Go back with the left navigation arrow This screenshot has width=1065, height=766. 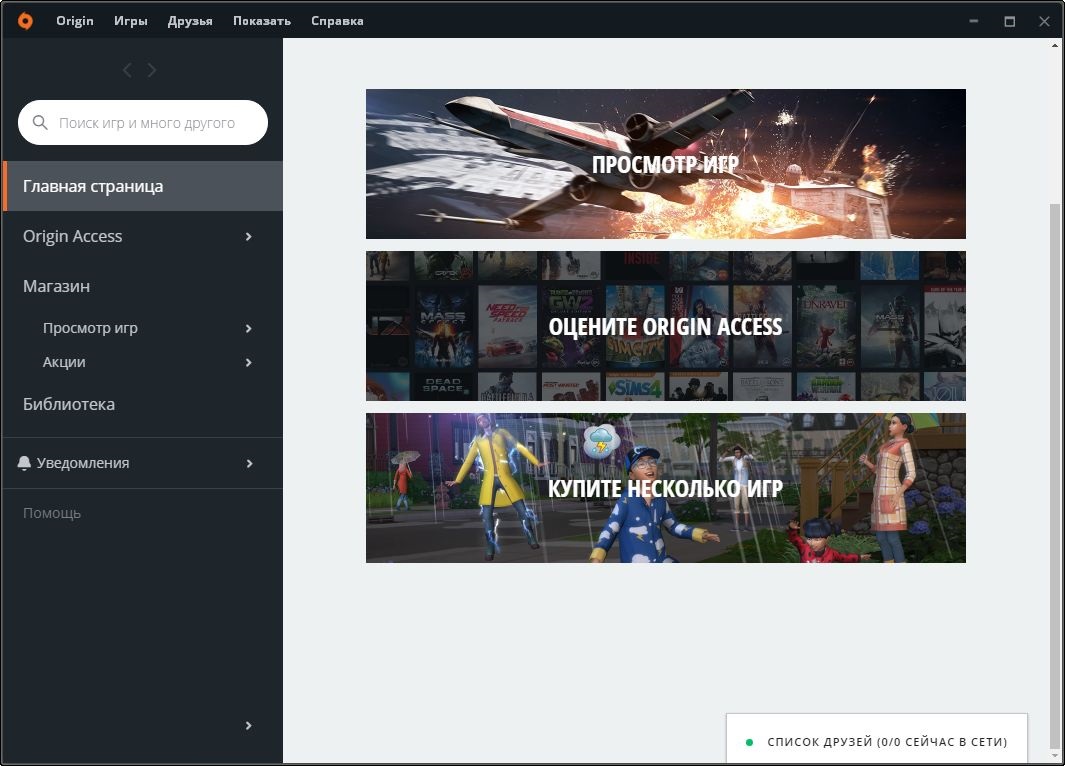(127, 70)
